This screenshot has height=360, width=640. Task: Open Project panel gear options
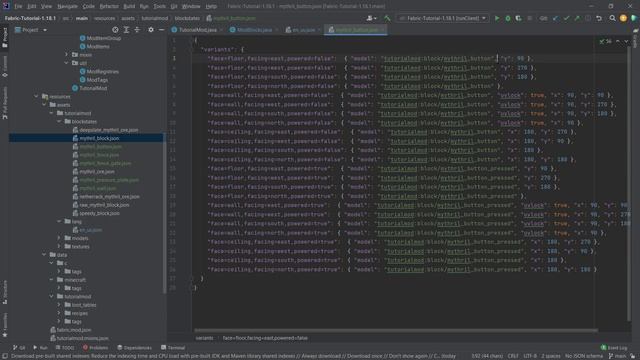tap(151, 30)
